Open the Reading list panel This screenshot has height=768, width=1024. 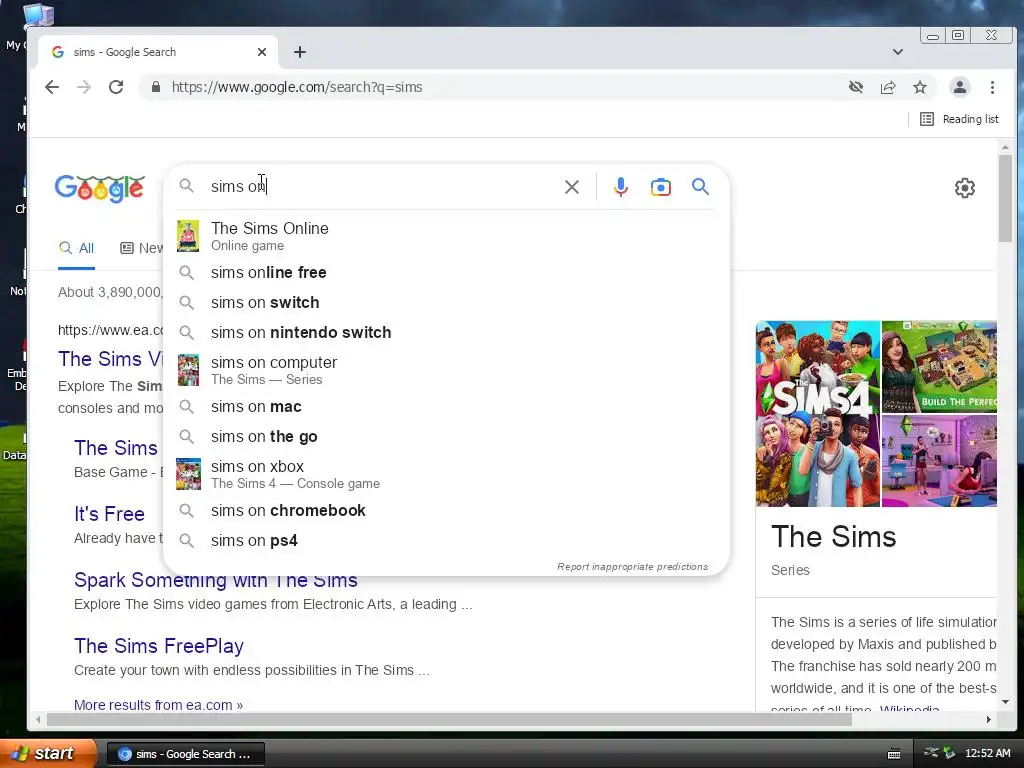tap(959, 119)
